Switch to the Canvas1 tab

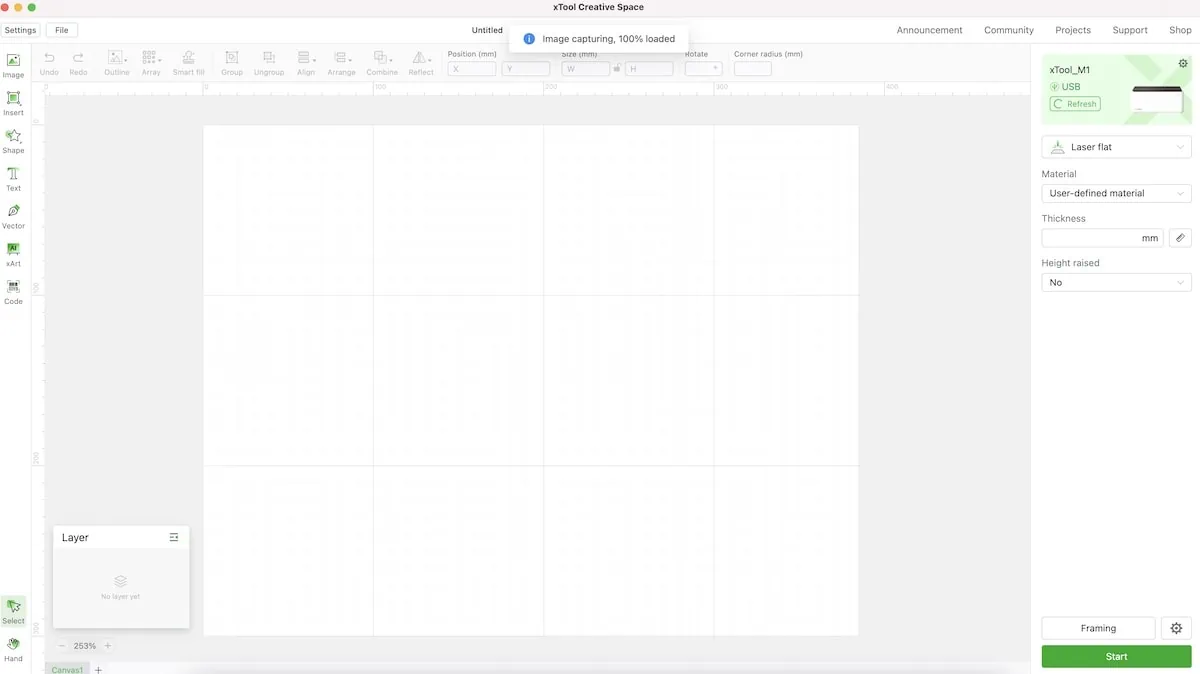[68, 668]
